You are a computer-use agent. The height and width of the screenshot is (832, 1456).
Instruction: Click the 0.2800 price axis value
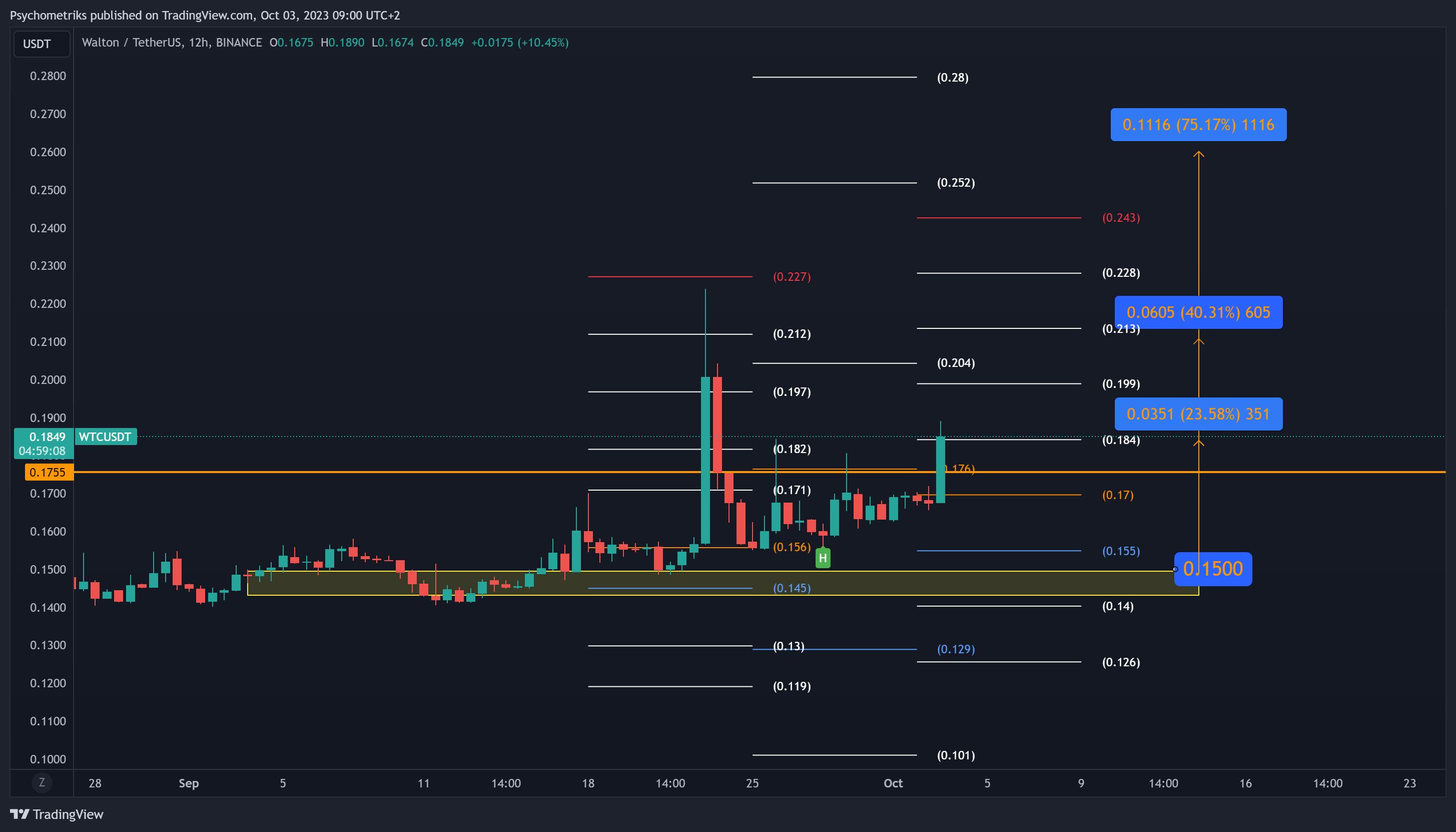(x=48, y=76)
